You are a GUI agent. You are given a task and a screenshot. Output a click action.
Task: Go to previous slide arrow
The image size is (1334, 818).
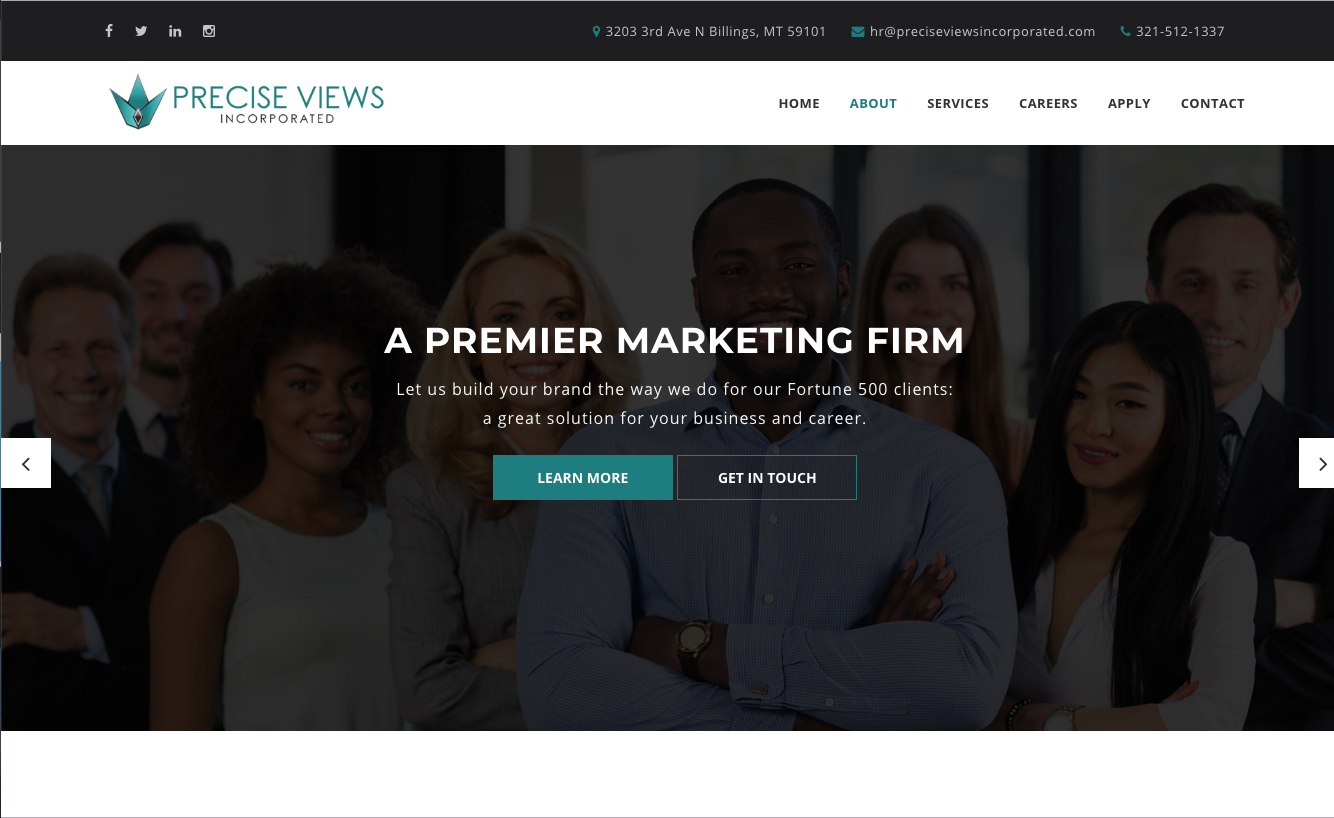pyautogui.click(x=26, y=463)
